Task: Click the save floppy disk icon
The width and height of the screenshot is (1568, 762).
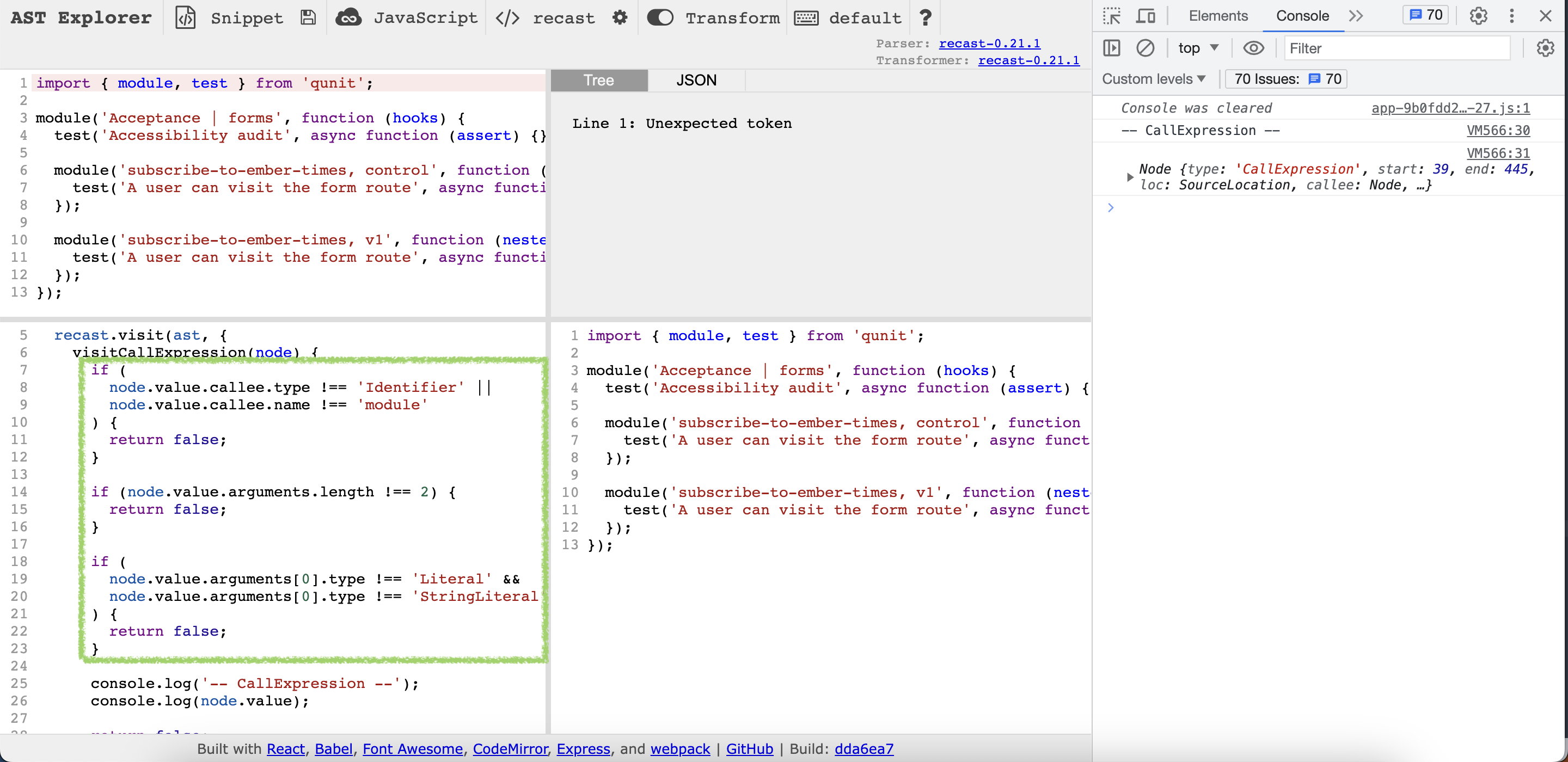Action: click(x=308, y=17)
